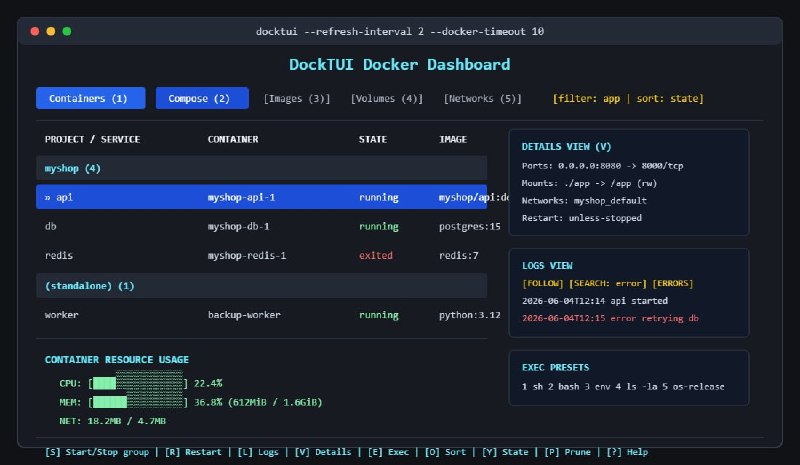The image size is (800, 465).
Task: Click the PROJECT / SERVICE column header
Action: coord(92,139)
